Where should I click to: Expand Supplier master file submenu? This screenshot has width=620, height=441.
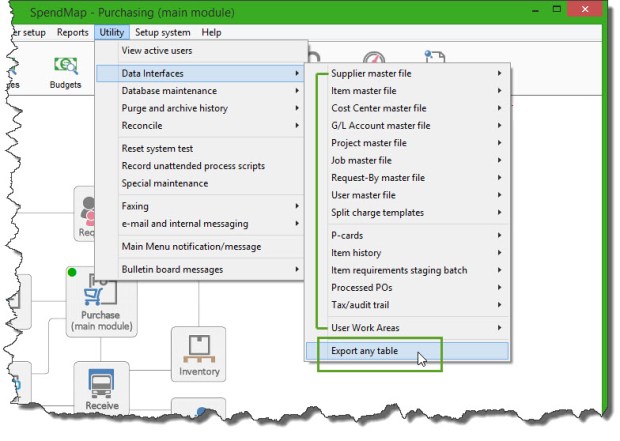[407, 74]
